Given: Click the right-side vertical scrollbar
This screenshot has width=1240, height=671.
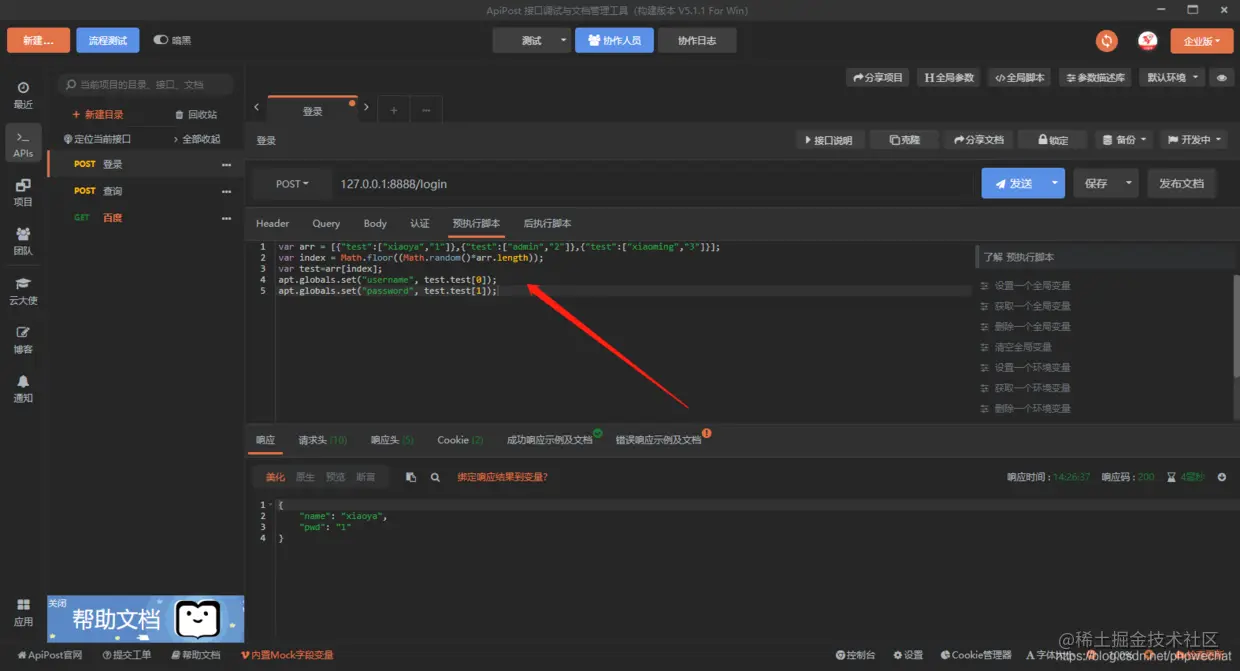Looking at the screenshot, I should [x=1236, y=326].
